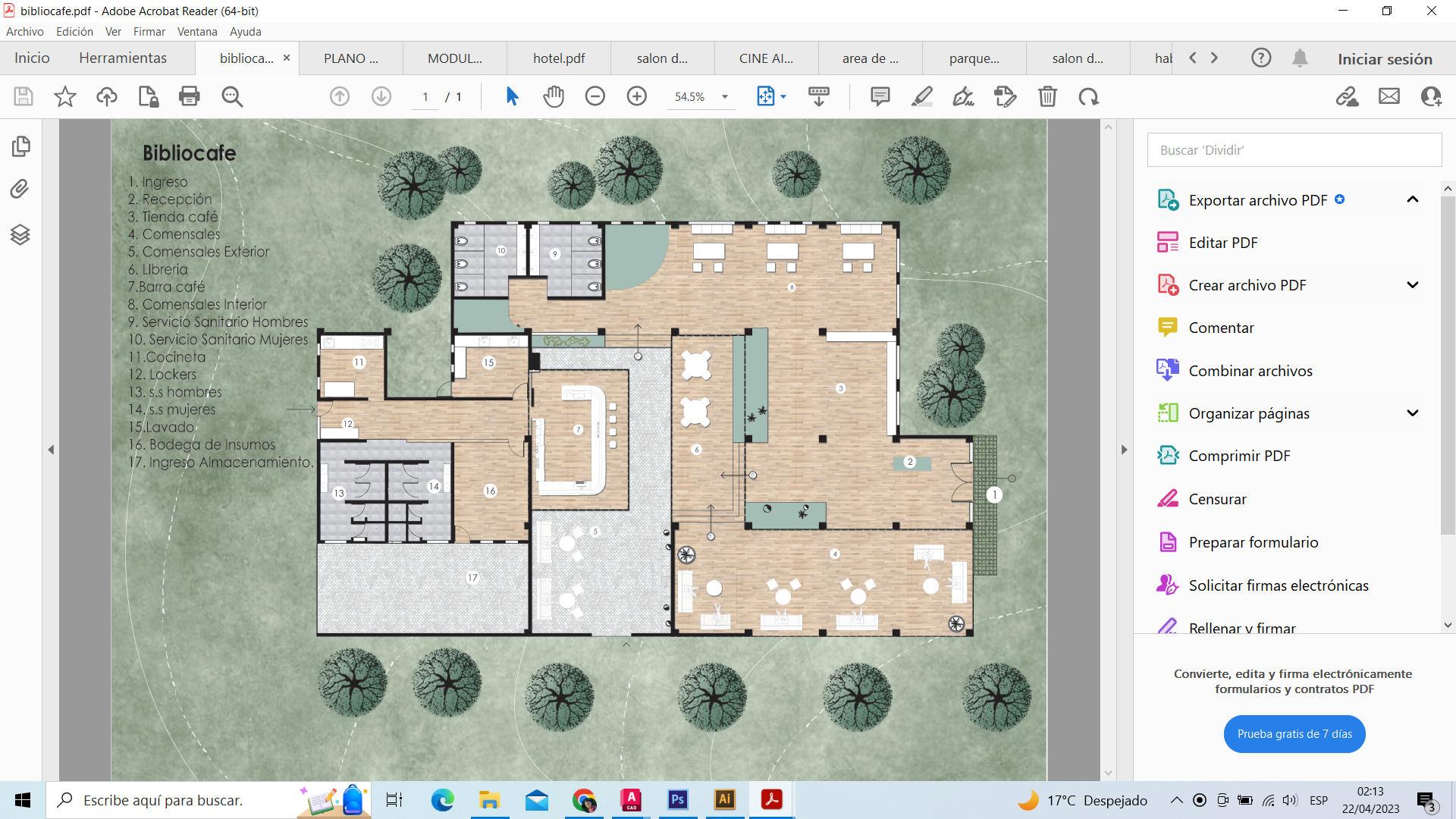Open the attachments paperclip panel
Viewport: 1456px width, 819px height.
coord(20,189)
